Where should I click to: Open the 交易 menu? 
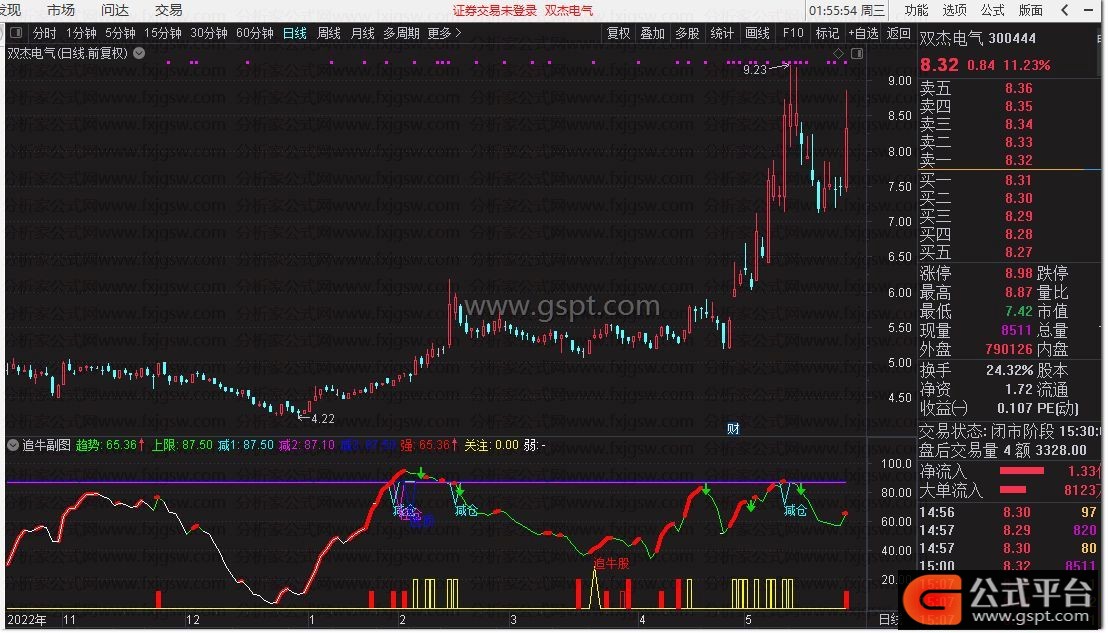click(x=169, y=10)
